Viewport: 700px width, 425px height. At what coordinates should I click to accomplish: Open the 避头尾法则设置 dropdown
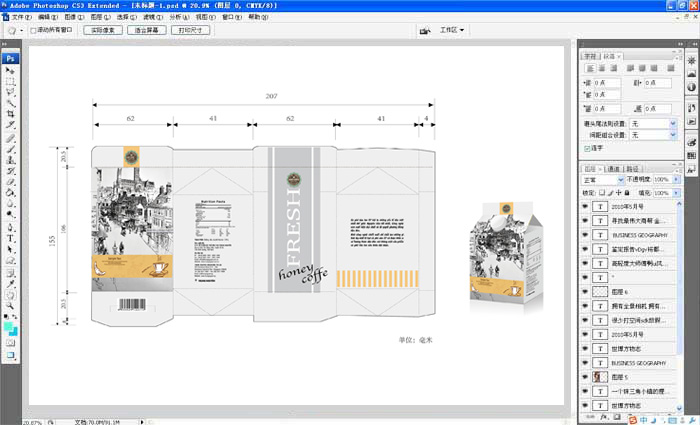pyautogui.click(x=653, y=123)
